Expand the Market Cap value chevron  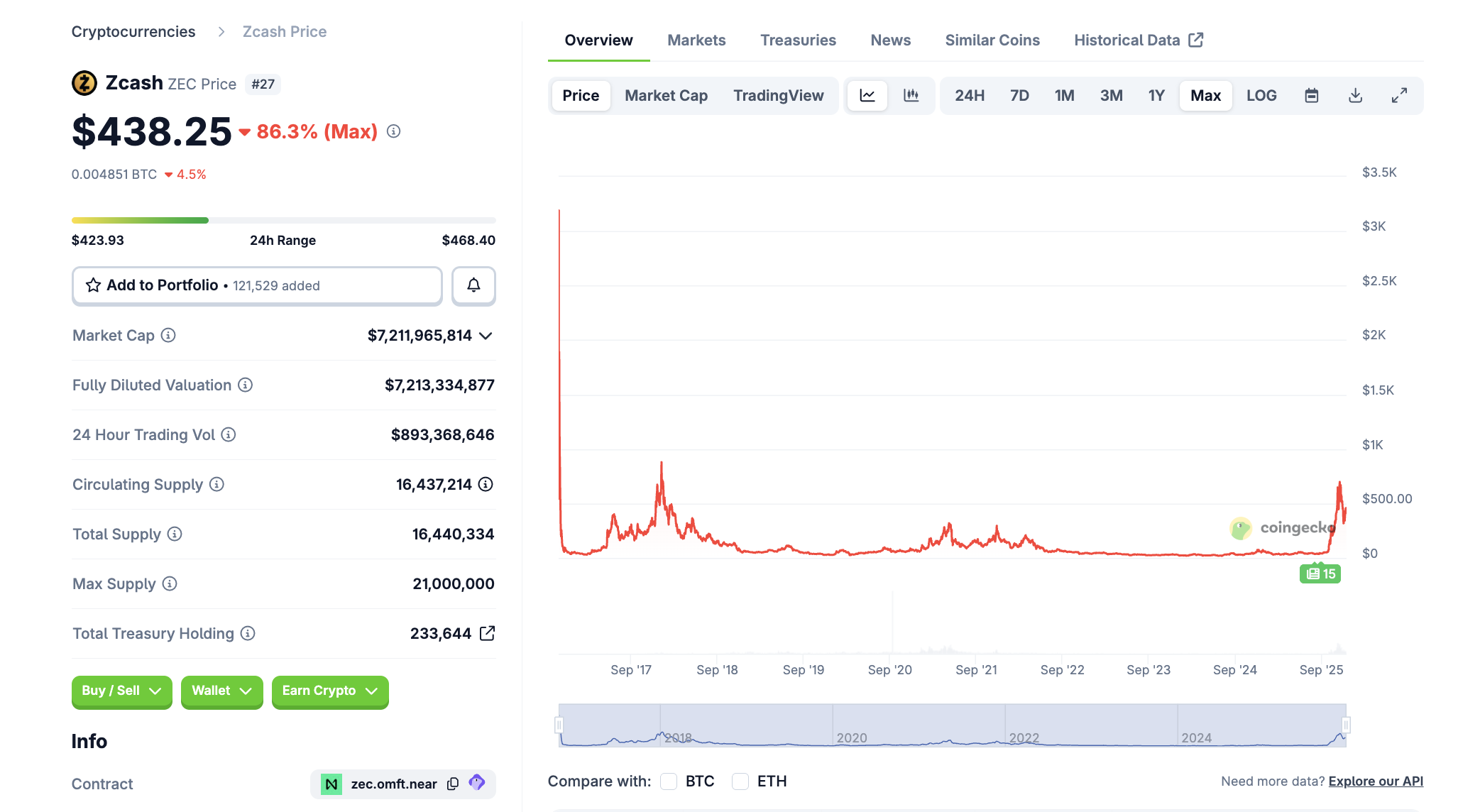pyautogui.click(x=486, y=336)
